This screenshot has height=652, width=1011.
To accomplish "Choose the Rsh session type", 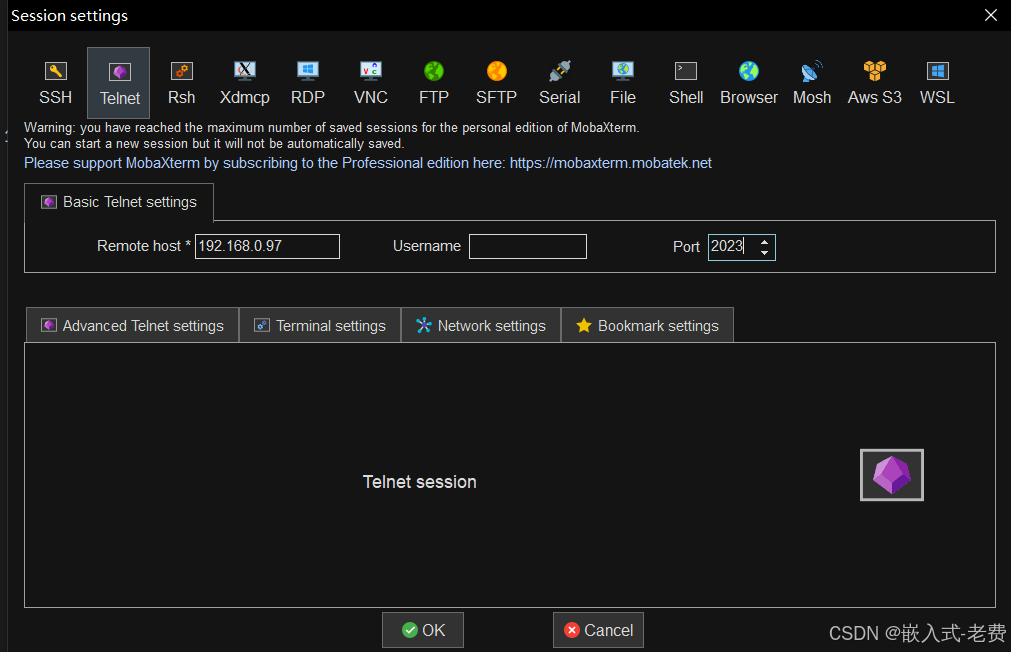I will point(181,83).
